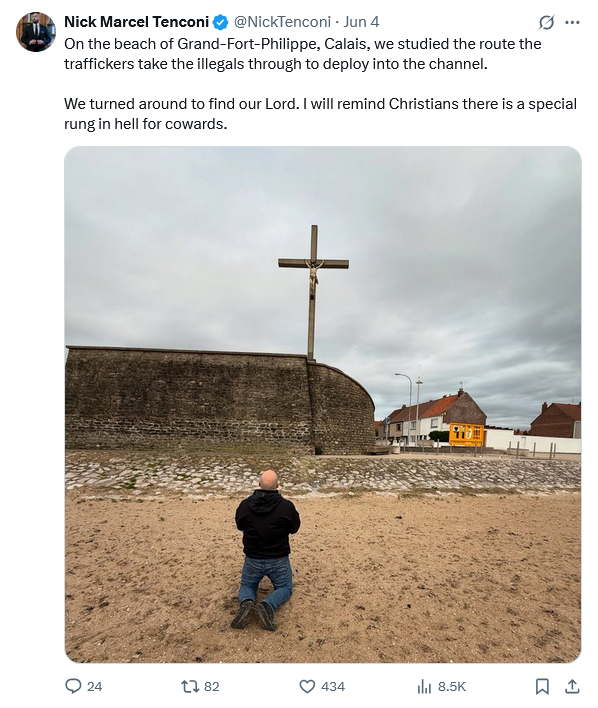598x708 pixels.
Task: Click the second paragraph about cowards
Action: pyautogui.click(x=320, y=113)
